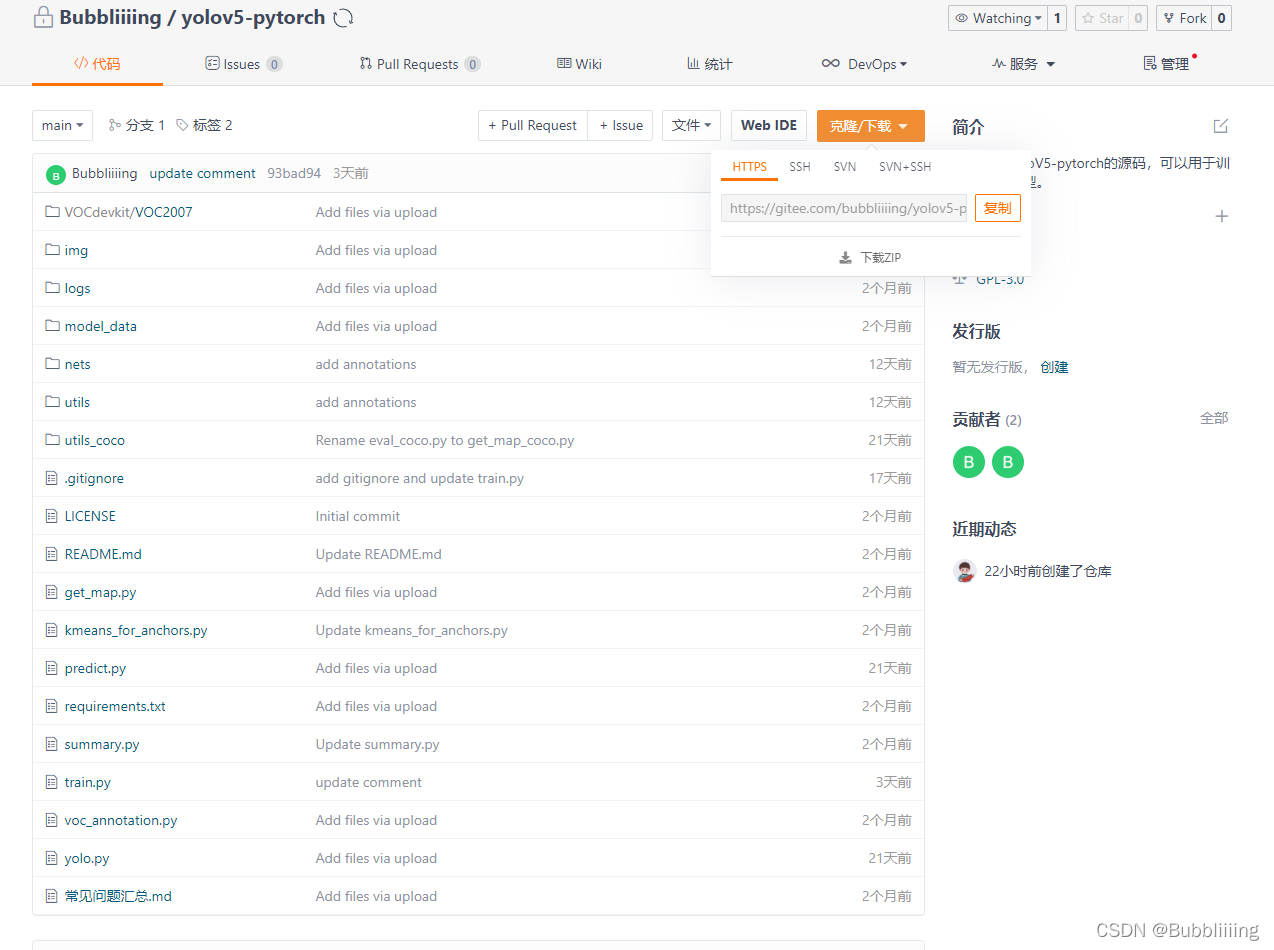Select the HTTPS clone tab
Image resolution: width=1274 pixels, height=950 pixels.
pos(749,167)
